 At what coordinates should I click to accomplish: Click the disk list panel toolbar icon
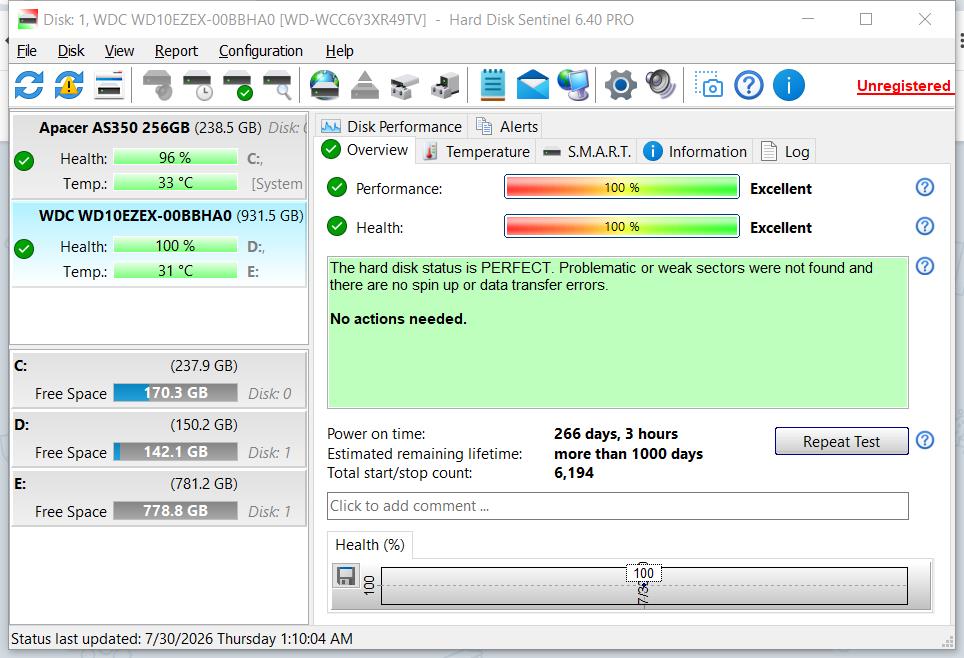tap(109, 85)
